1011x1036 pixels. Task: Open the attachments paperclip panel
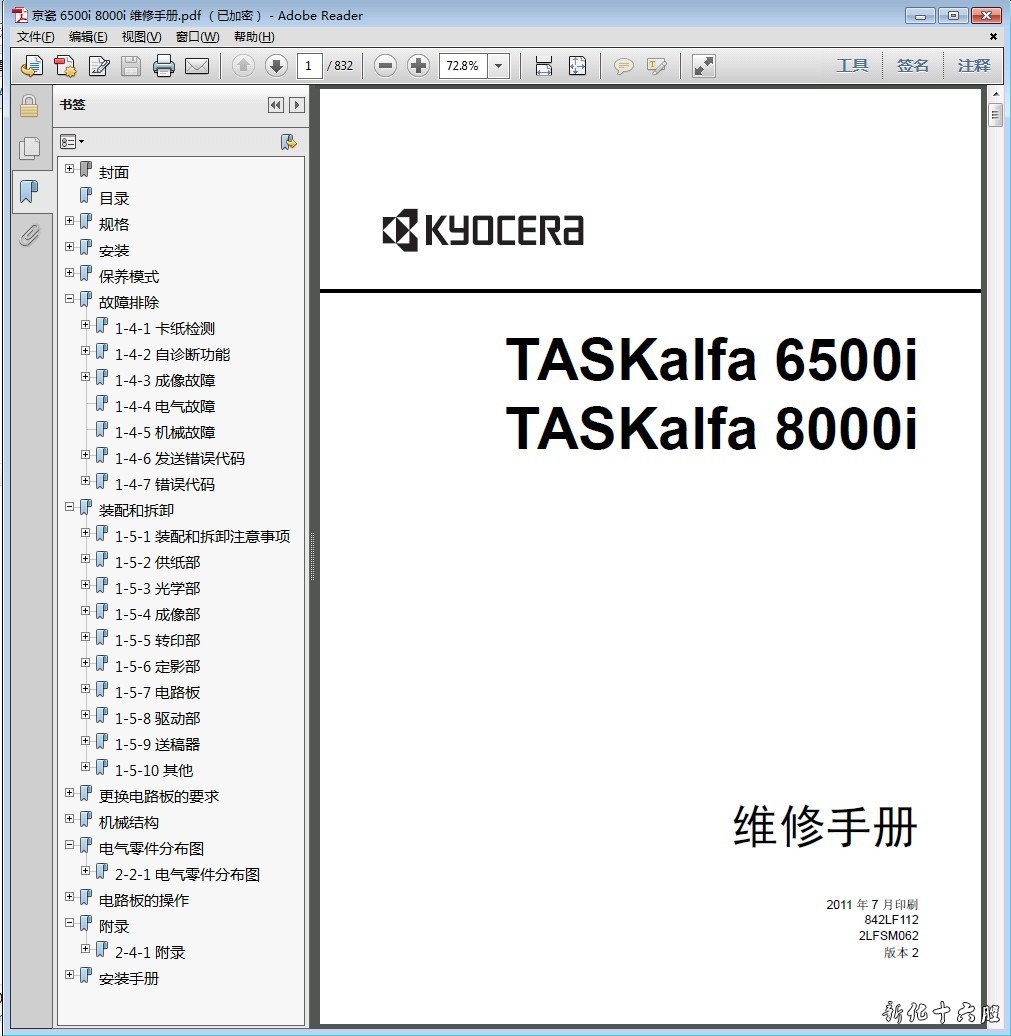point(29,235)
